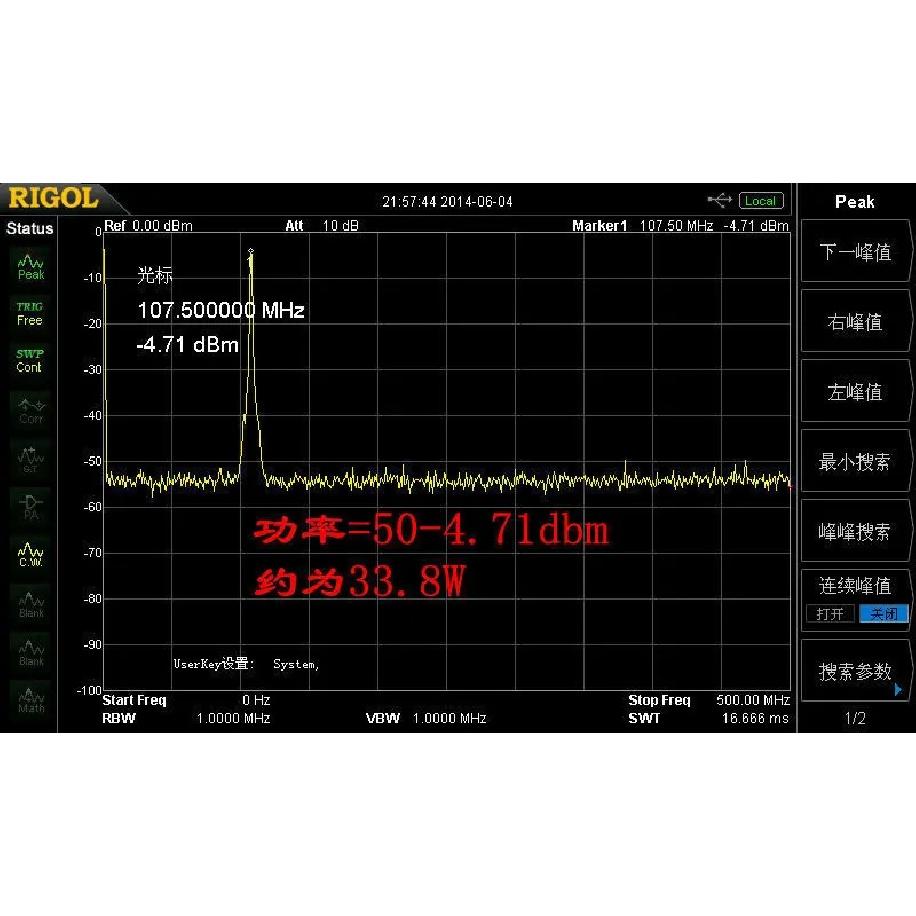Click the 连续峰值 continuous peak softkey label
This screenshot has height=916, width=916.
pyautogui.click(x=855, y=585)
